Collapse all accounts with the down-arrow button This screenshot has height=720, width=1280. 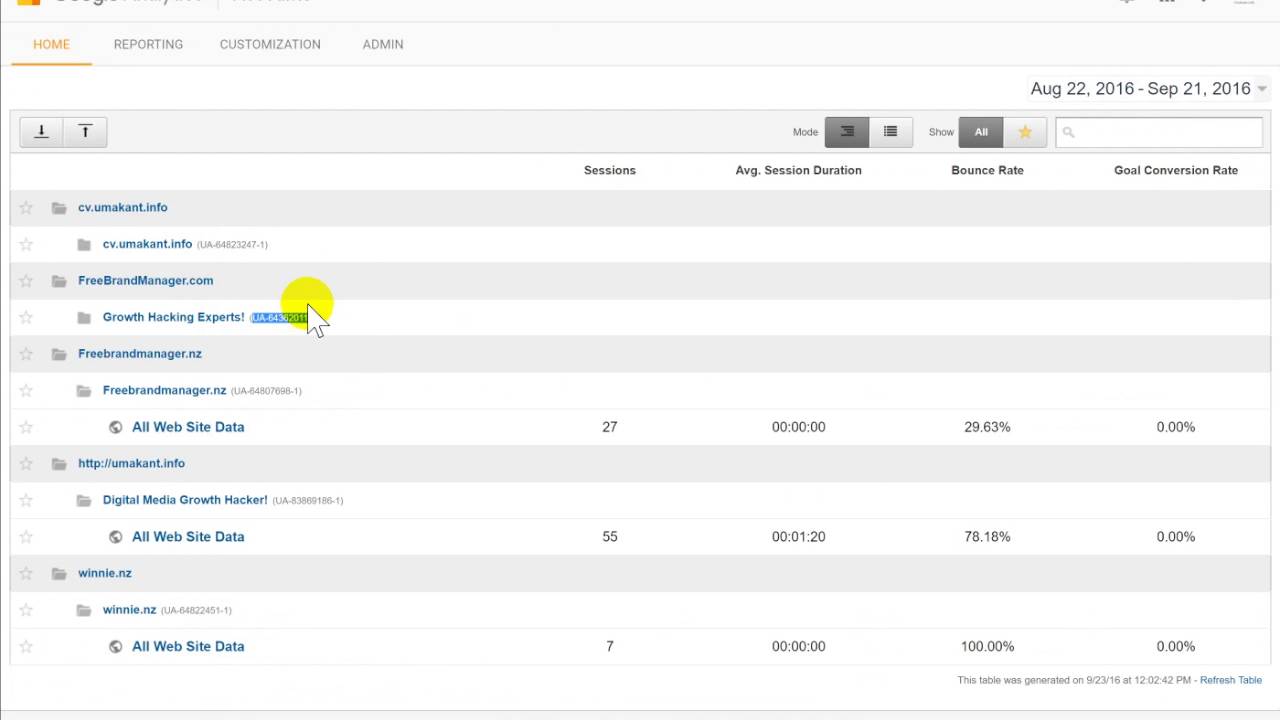pos(42,131)
